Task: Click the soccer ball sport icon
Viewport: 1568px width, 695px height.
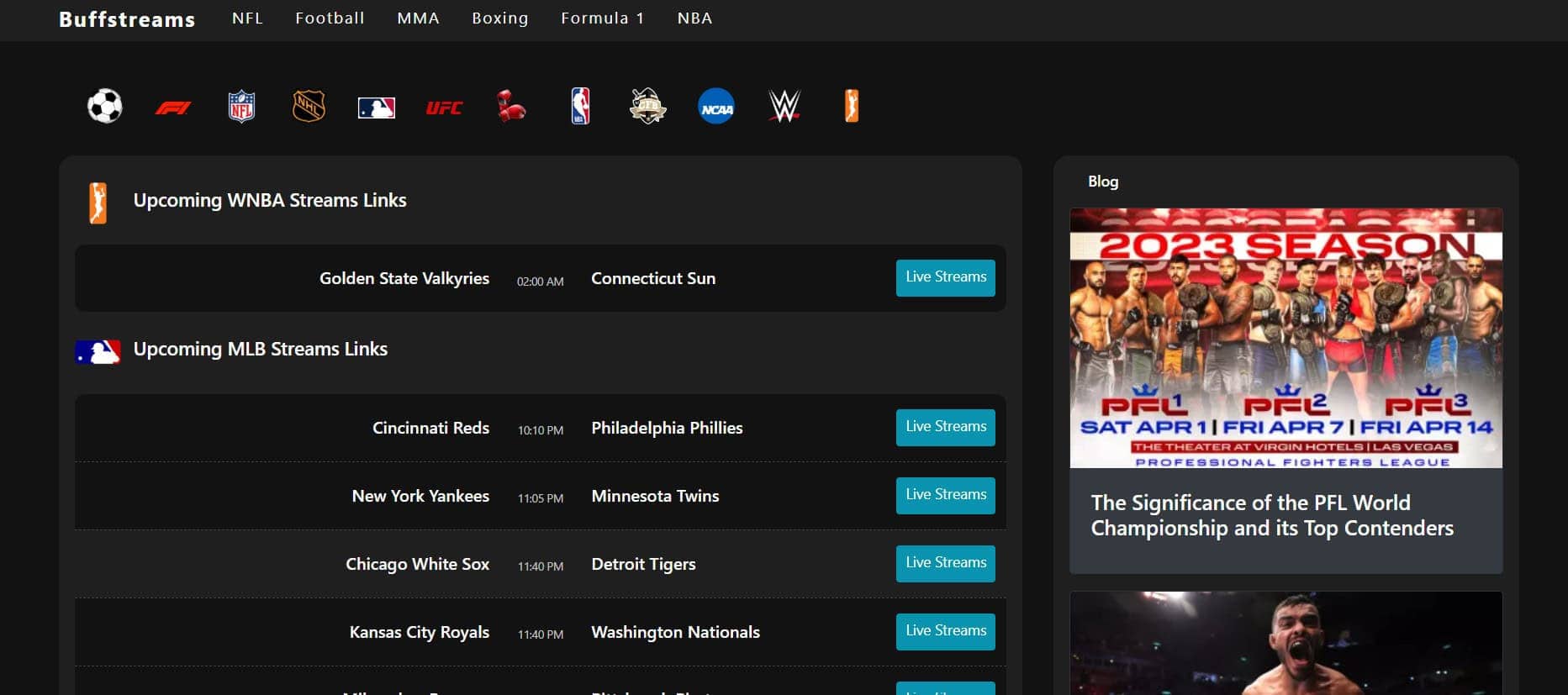Action: pyautogui.click(x=105, y=107)
